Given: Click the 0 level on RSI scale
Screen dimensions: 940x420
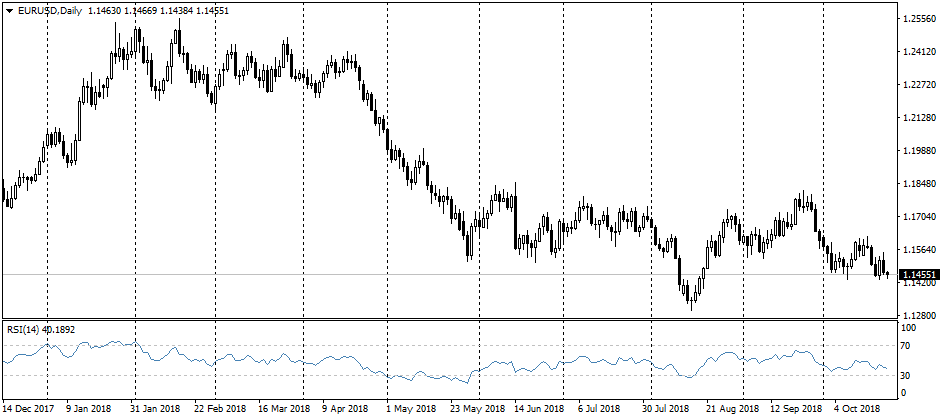Looking at the screenshot, I should (x=903, y=393).
